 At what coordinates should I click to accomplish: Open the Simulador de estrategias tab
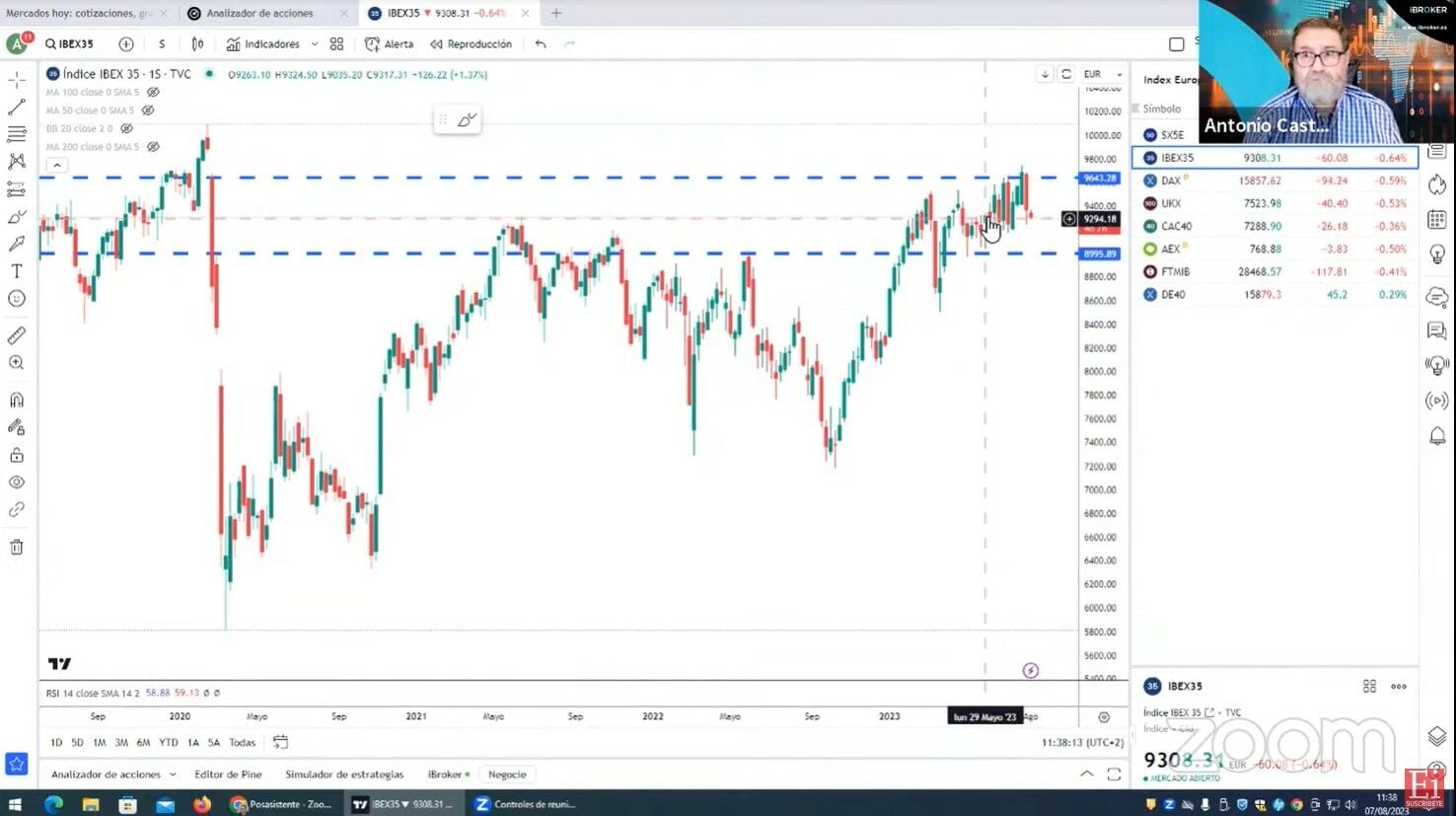pos(344,775)
